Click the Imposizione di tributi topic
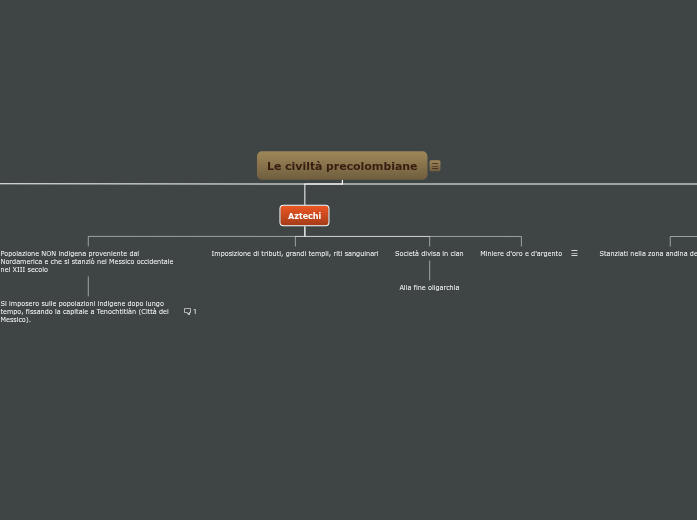Screen dimensions: 697x520 point(295,254)
